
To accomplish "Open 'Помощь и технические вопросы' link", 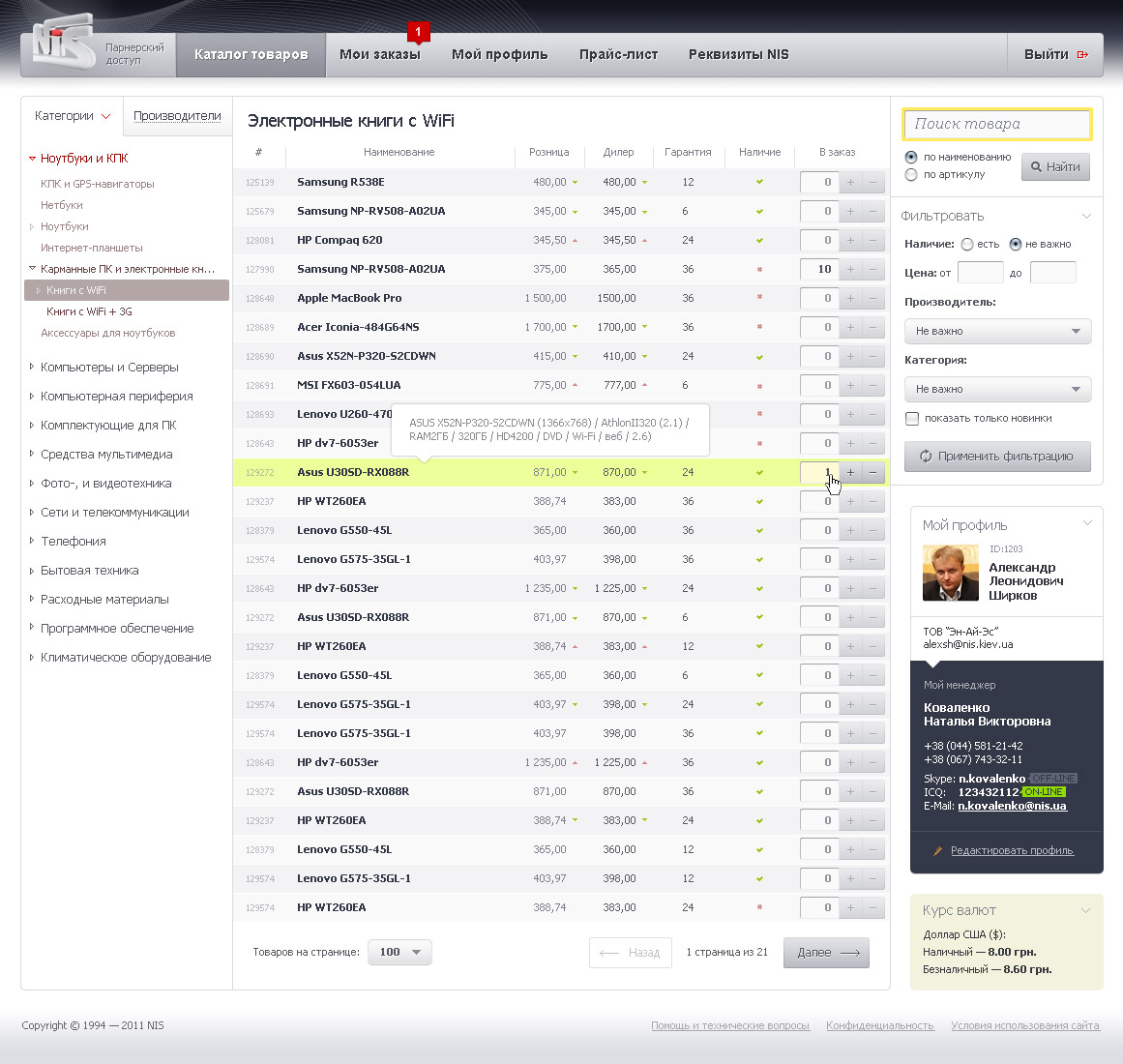I will (x=730, y=1025).
